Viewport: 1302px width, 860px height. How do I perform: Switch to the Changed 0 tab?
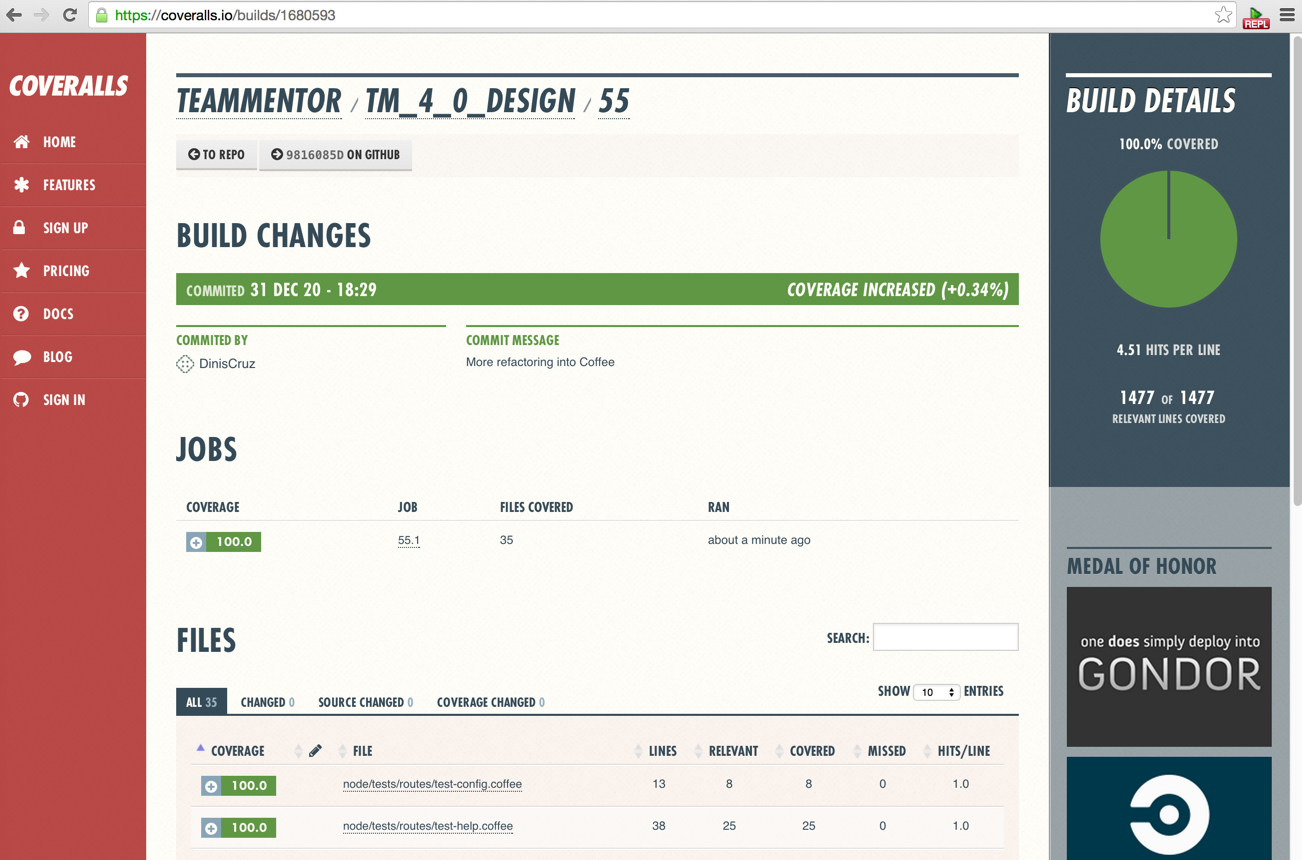(x=267, y=702)
